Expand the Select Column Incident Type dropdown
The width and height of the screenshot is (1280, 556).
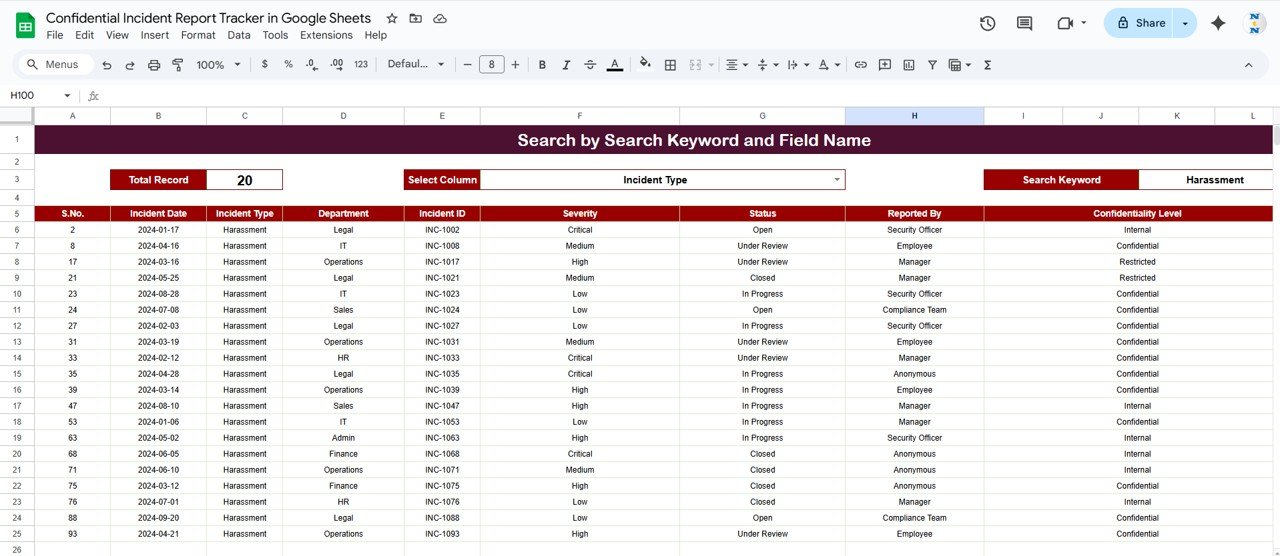coord(837,180)
